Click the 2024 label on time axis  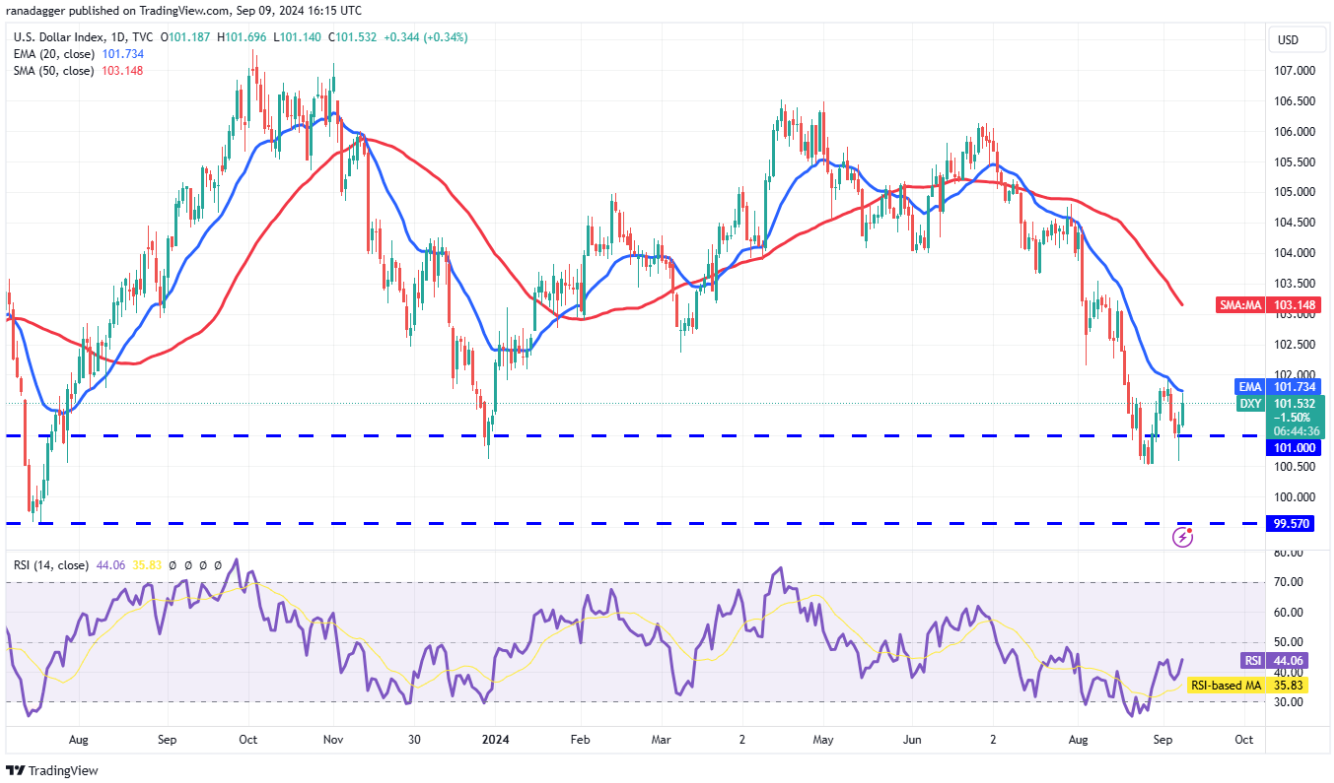[495, 741]
